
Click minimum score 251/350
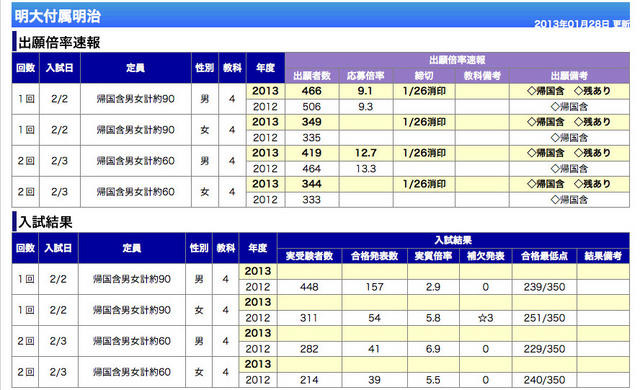544,318
